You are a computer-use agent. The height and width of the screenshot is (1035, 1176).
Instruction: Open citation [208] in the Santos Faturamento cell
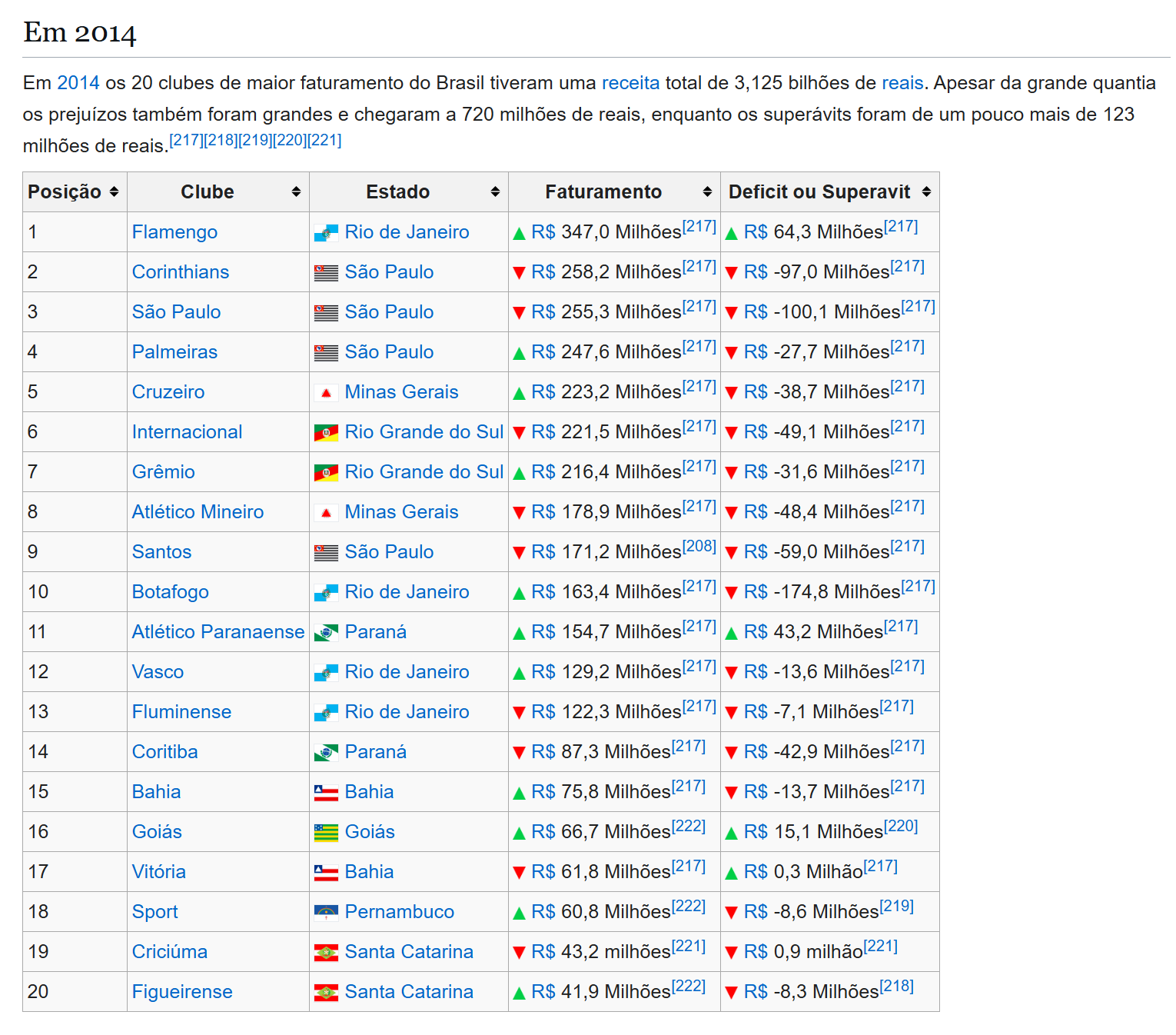coord(699,546)
